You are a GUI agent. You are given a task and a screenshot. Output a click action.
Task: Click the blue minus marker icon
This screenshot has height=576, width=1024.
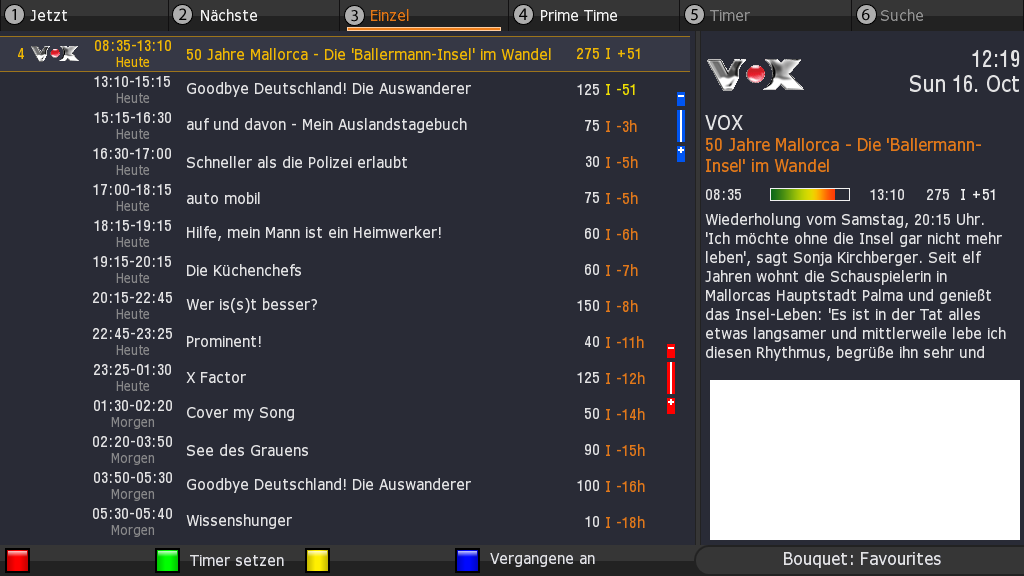tap(680, 99)
